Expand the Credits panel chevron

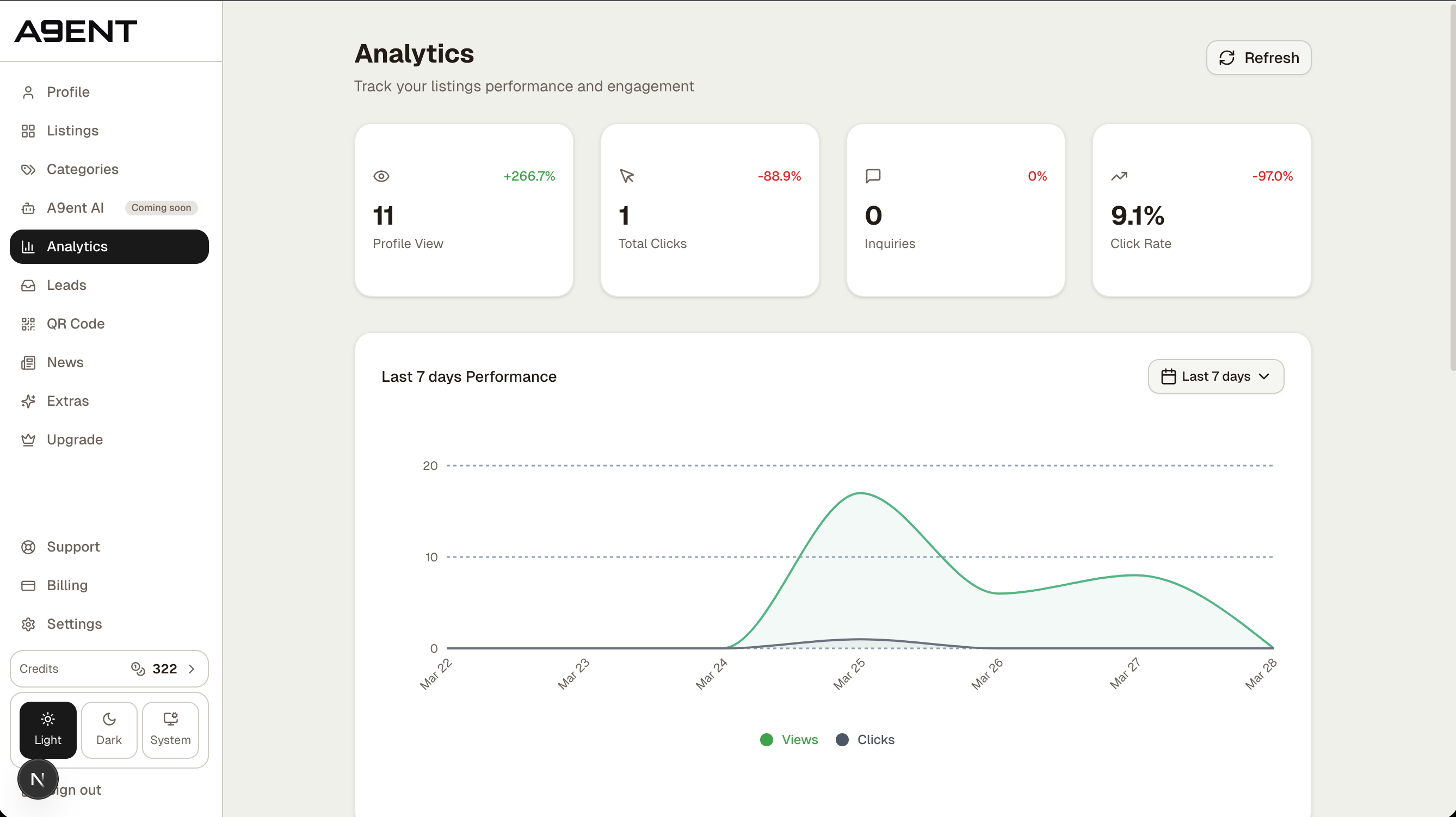click(x=192, y=669)
